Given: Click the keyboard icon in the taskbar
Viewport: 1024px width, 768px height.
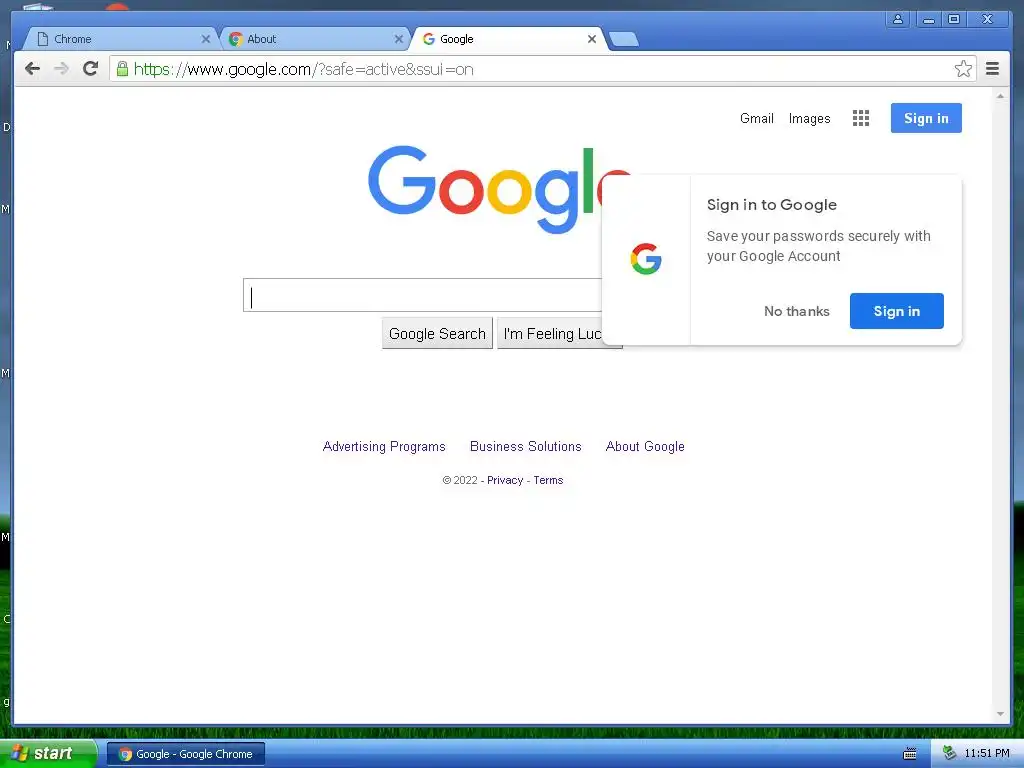Looking at the screenshot, I should 910,754.
